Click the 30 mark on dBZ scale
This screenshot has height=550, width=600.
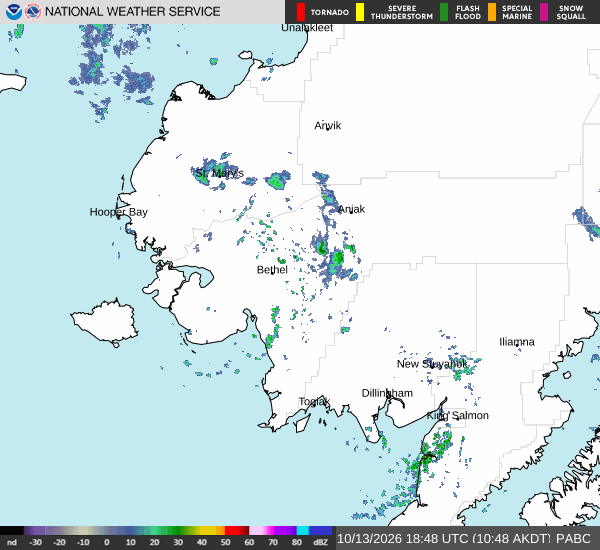(178, 542)
